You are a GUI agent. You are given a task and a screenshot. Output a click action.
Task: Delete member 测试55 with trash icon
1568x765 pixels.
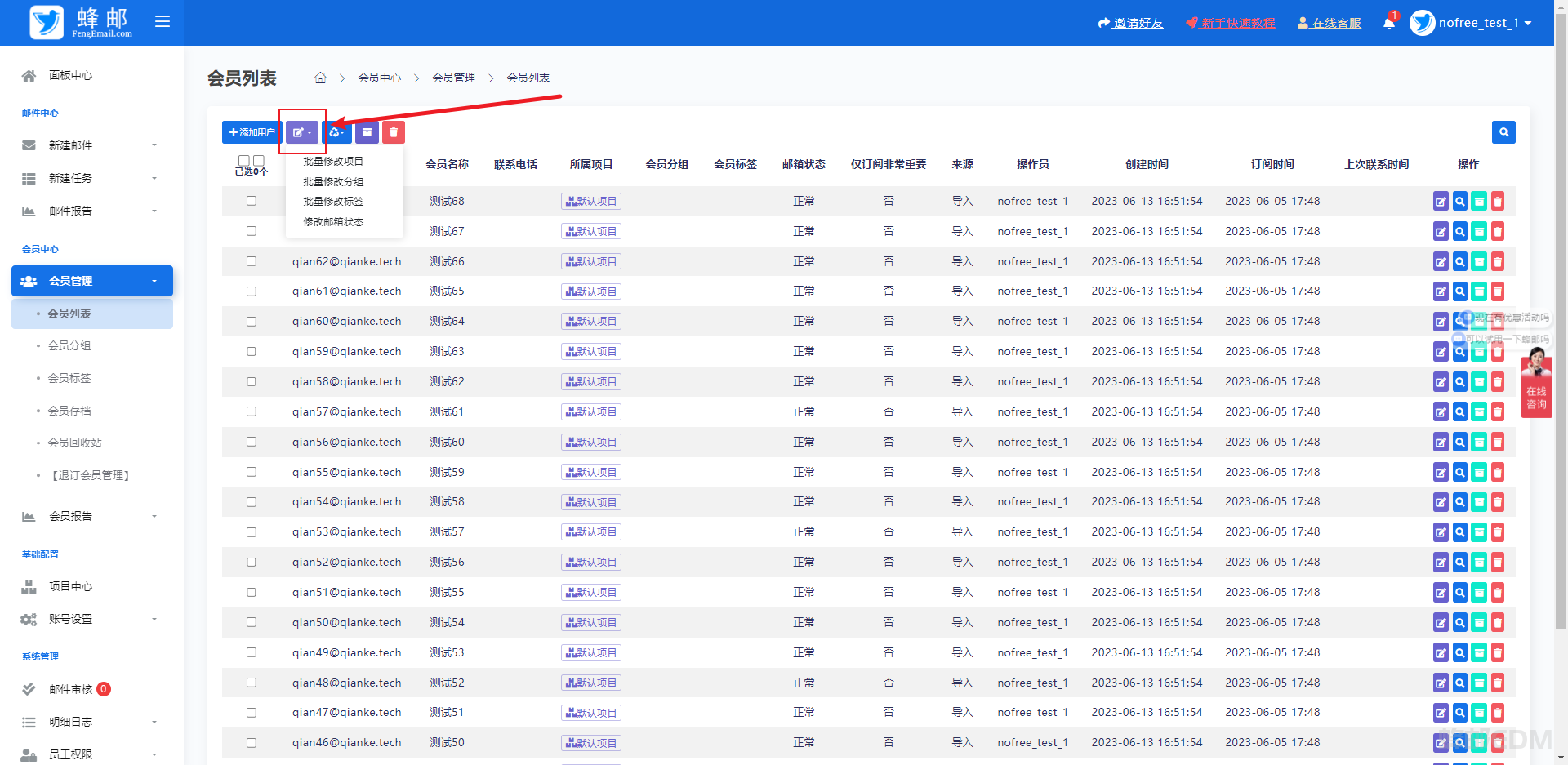1498,593
